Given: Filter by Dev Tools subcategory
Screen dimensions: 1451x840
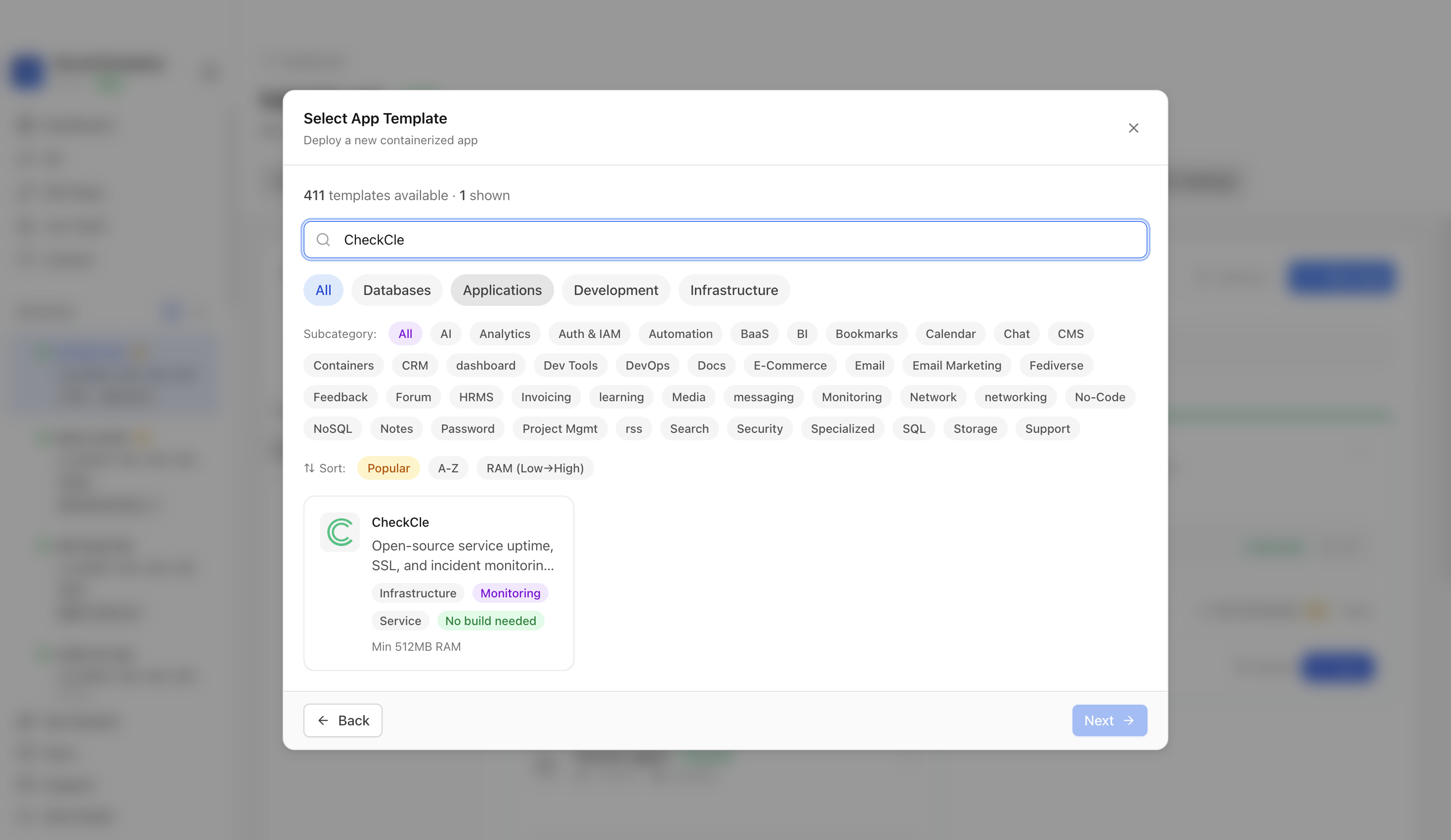Looking at the screenshot, I should pos(570,366).
